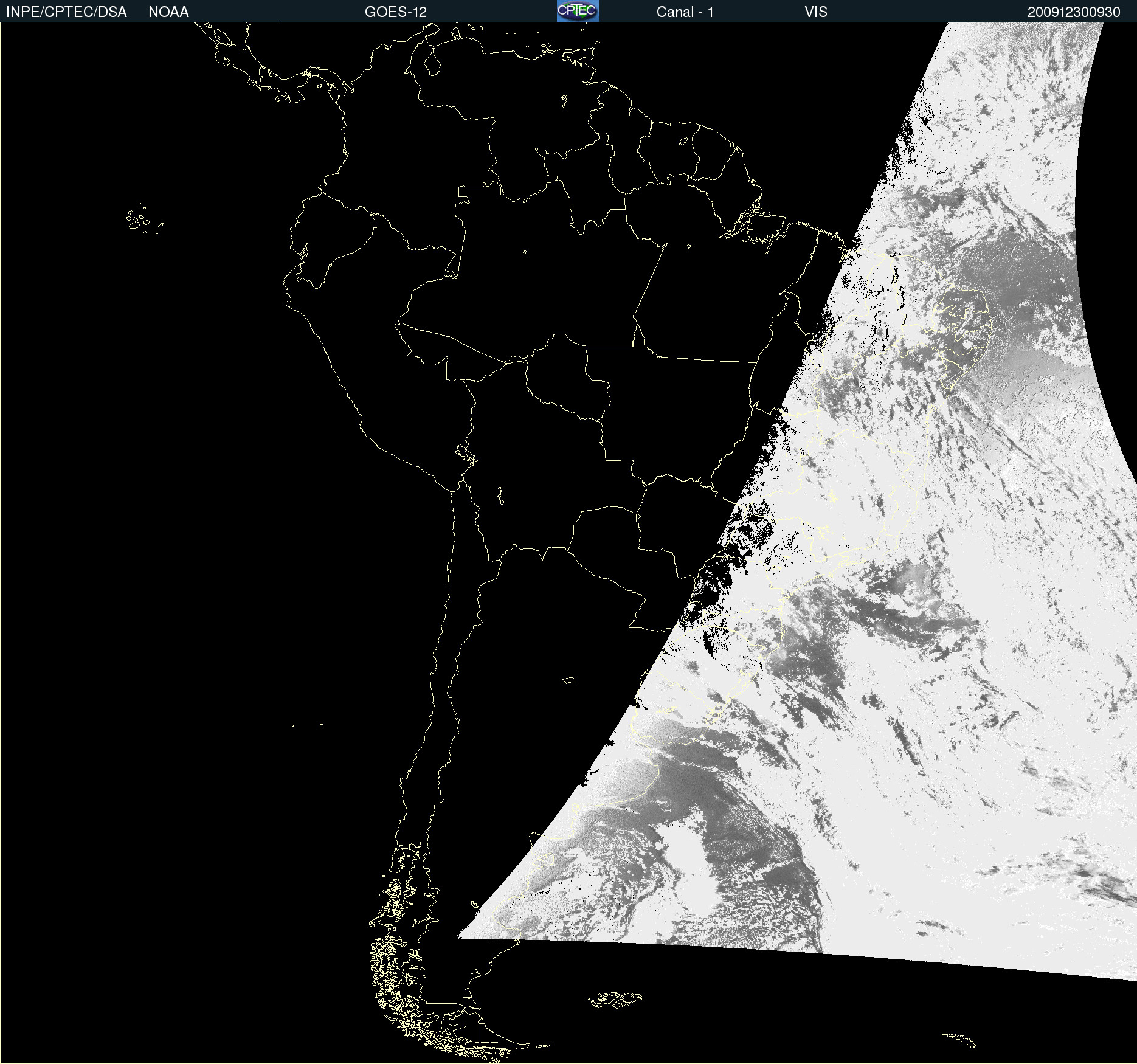Screen dimensions: 1137x1064
Task: Click the 200912300930 timestamp
Action: coord(1074,12)
